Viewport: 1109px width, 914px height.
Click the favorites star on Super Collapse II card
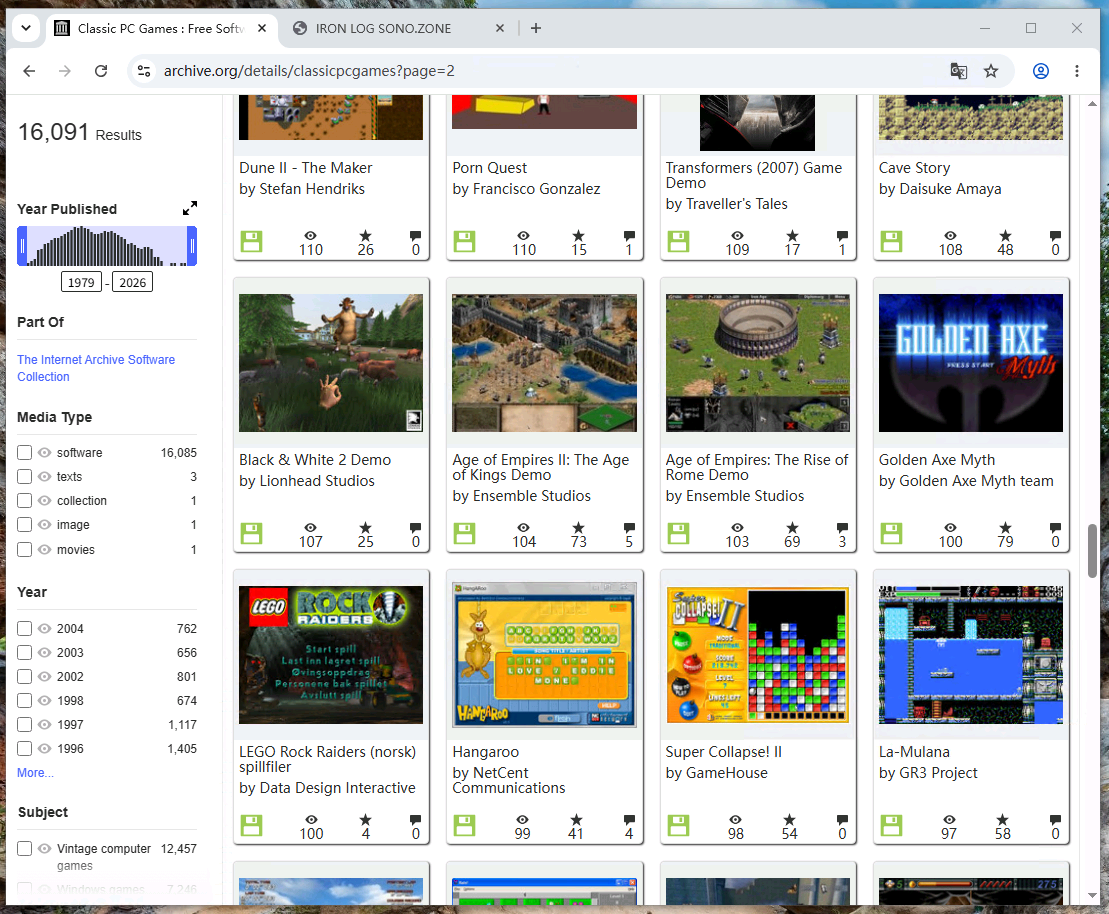pos(789,820)
